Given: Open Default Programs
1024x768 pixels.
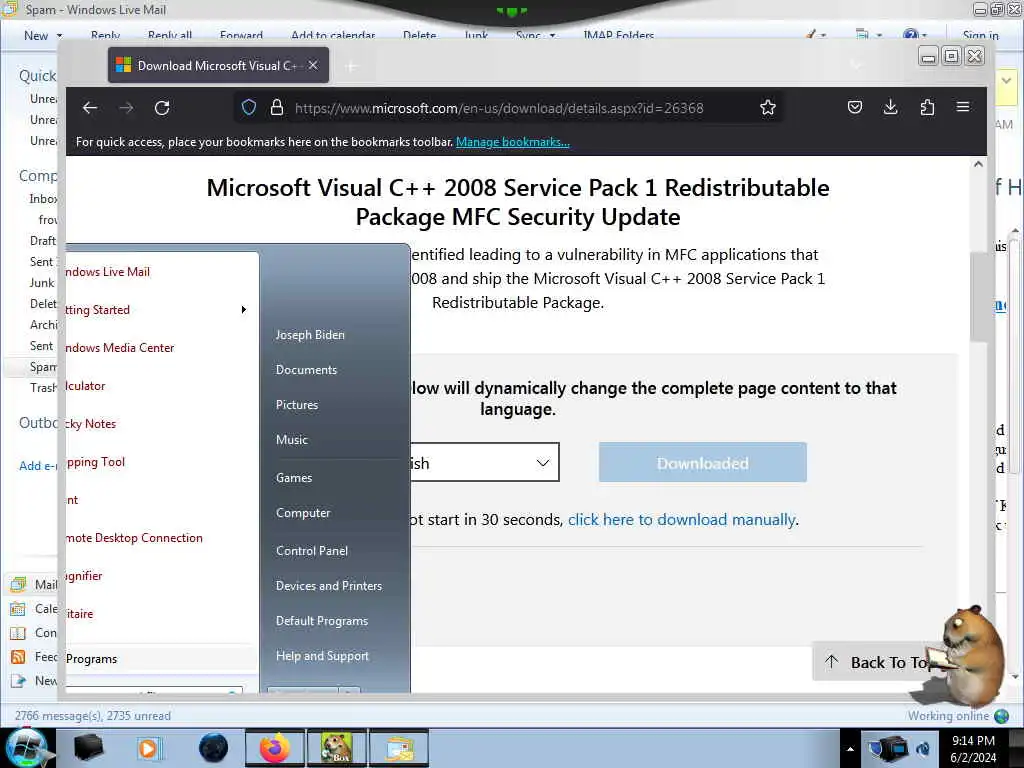Looking at the screenshot, I should point(321,620).
